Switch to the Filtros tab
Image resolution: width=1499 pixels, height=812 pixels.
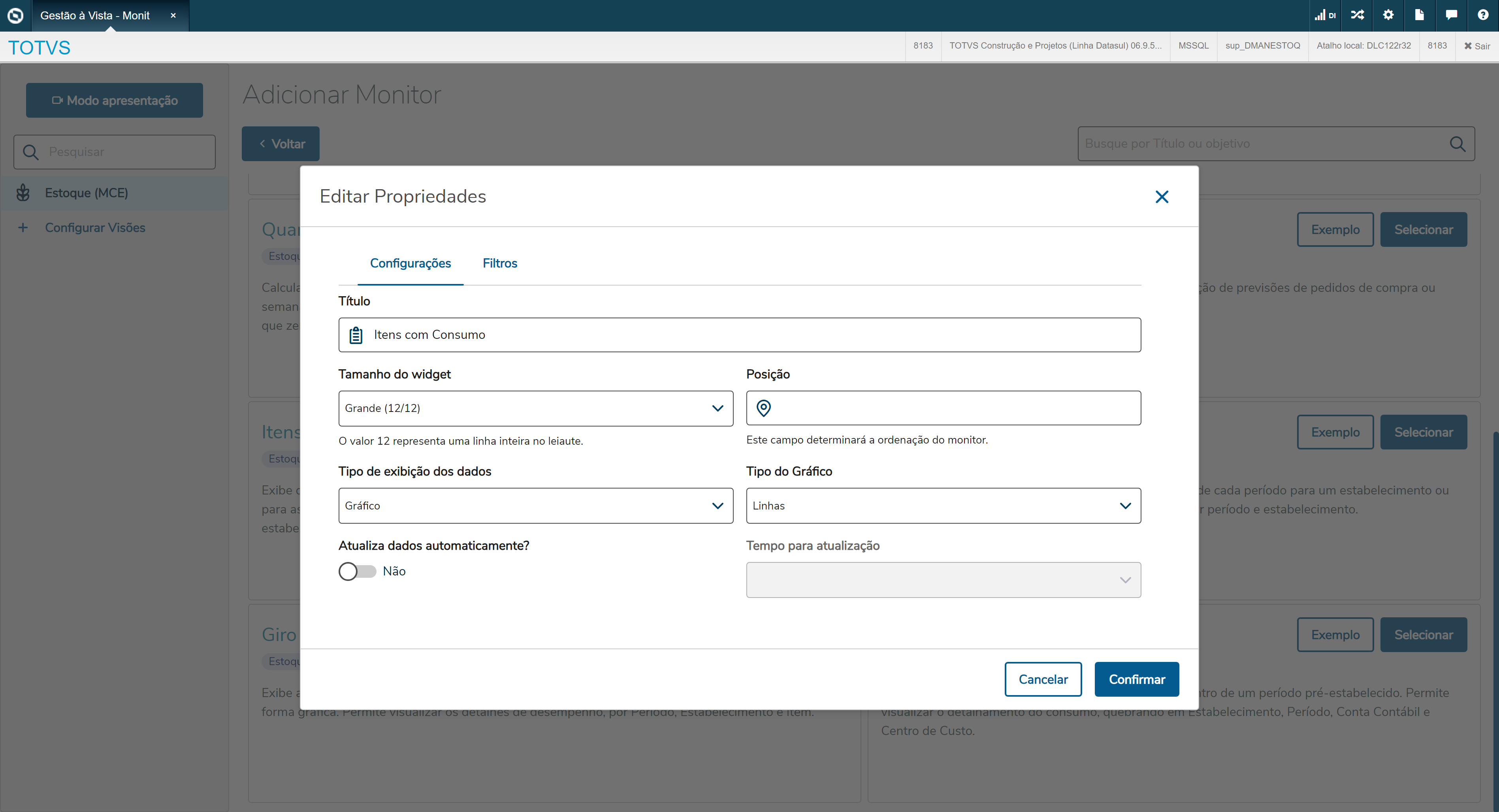[499, 263]
